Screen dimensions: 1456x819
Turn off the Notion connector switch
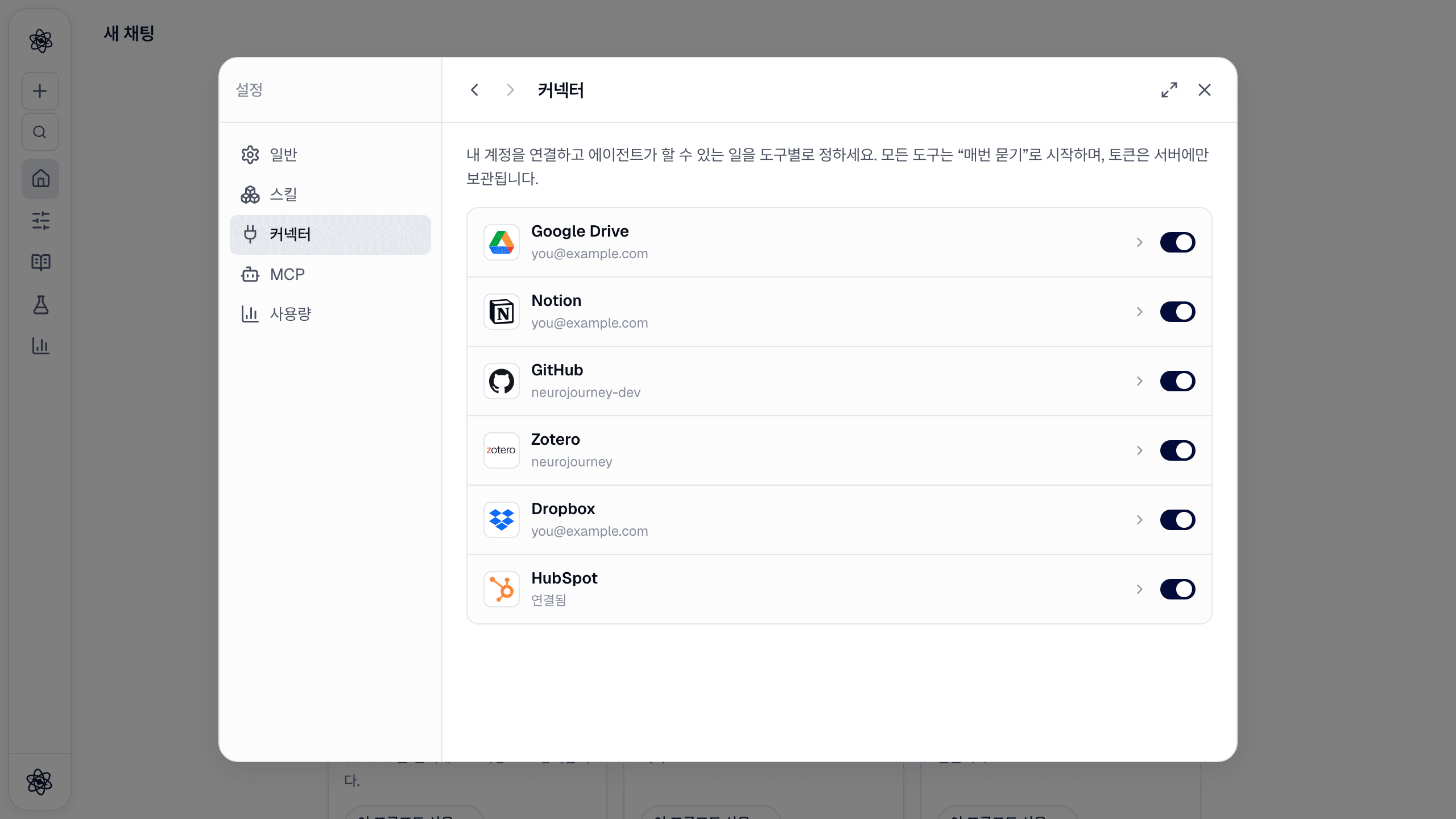pos(1177,312)
